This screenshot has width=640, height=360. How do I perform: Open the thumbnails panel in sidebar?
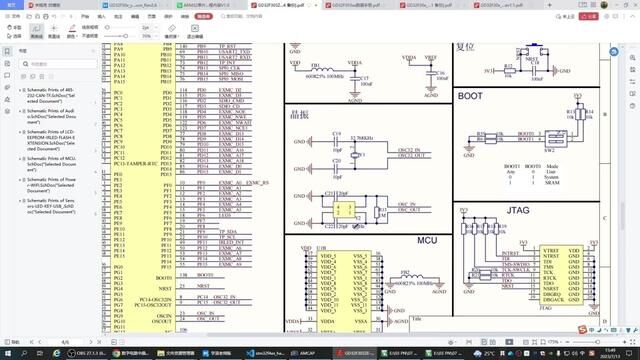point(7,64)
